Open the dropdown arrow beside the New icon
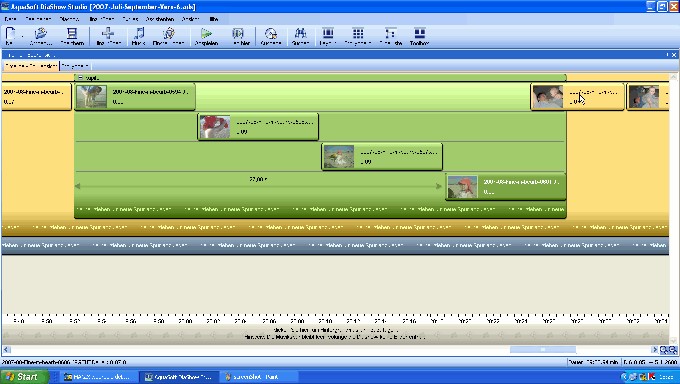This screenshot has width=680, height=384. 22,36
